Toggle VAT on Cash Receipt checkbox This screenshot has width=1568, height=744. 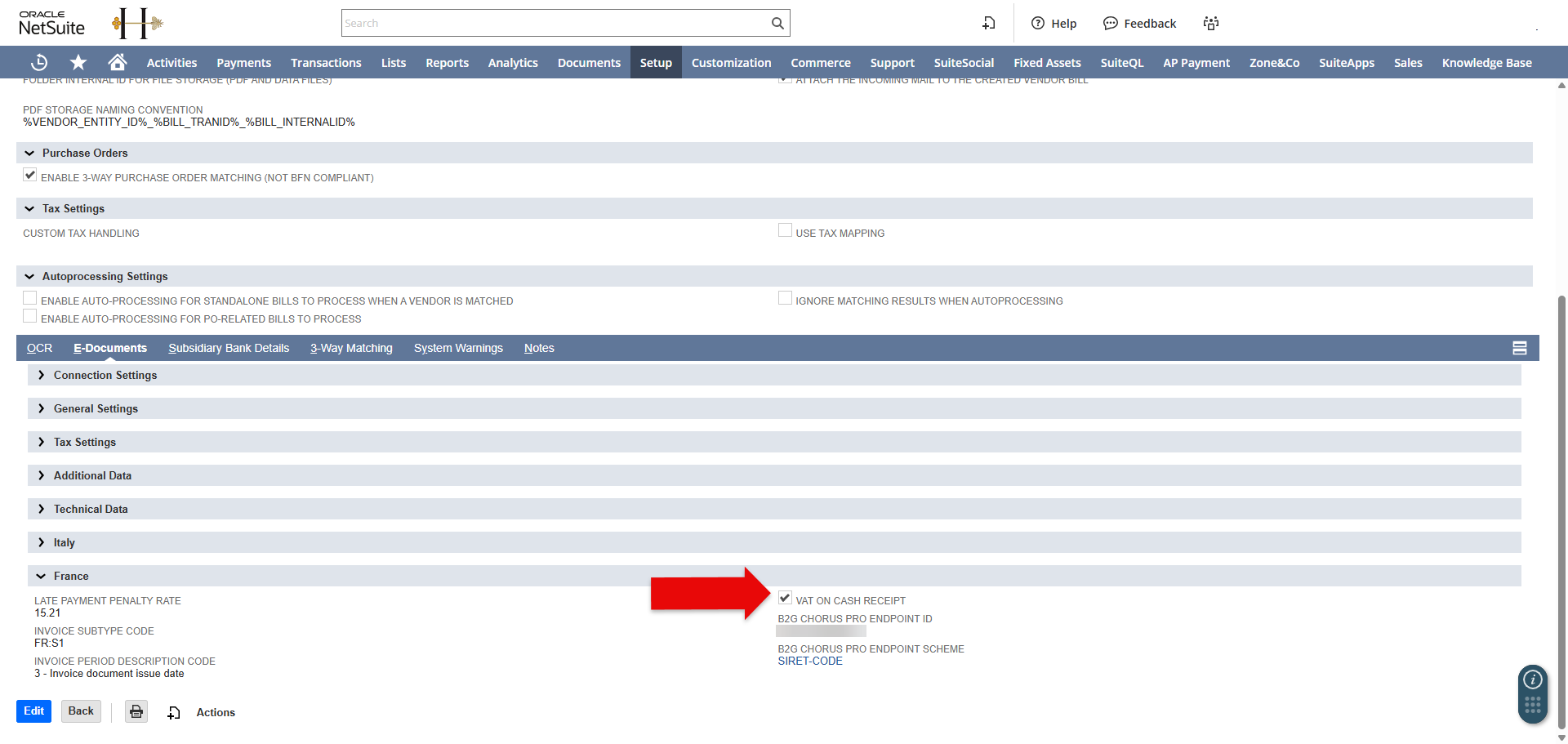tap(785, 598)
